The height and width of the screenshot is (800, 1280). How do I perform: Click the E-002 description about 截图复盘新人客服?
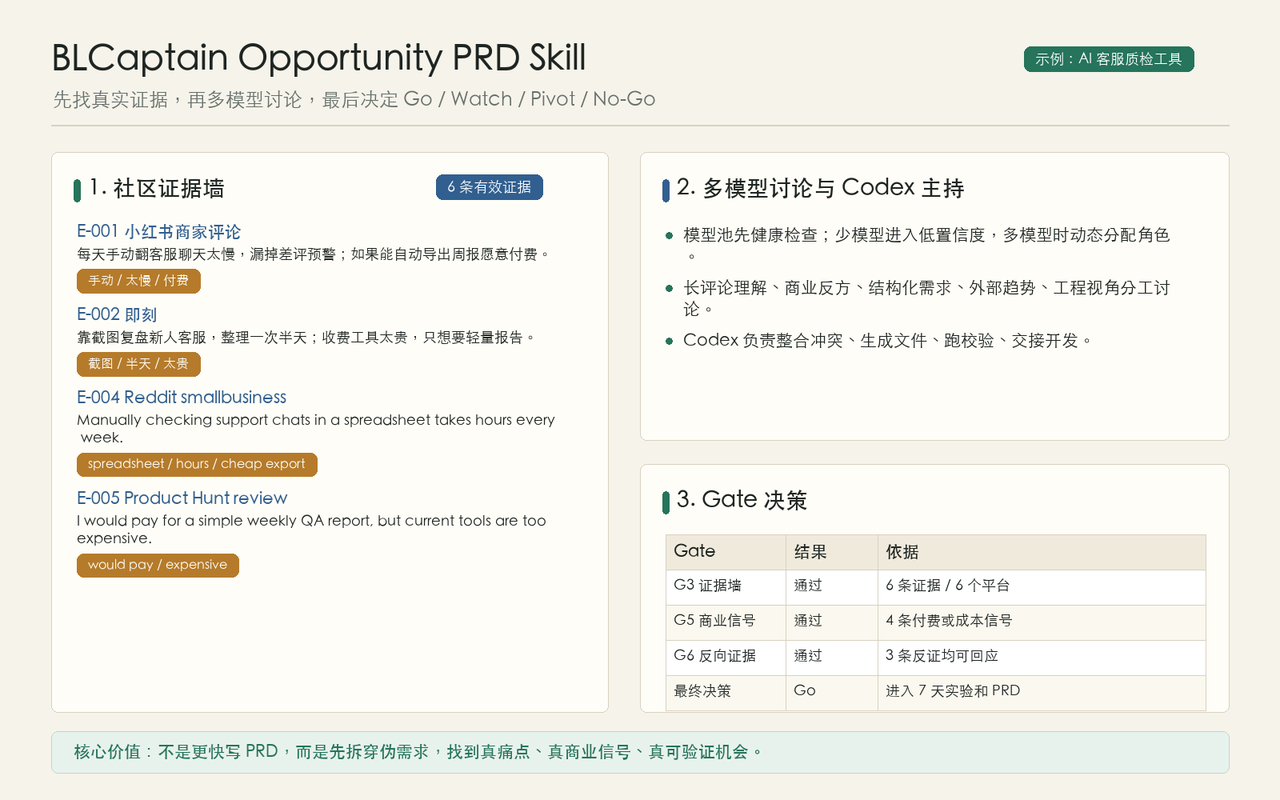(x=307, y=338)
